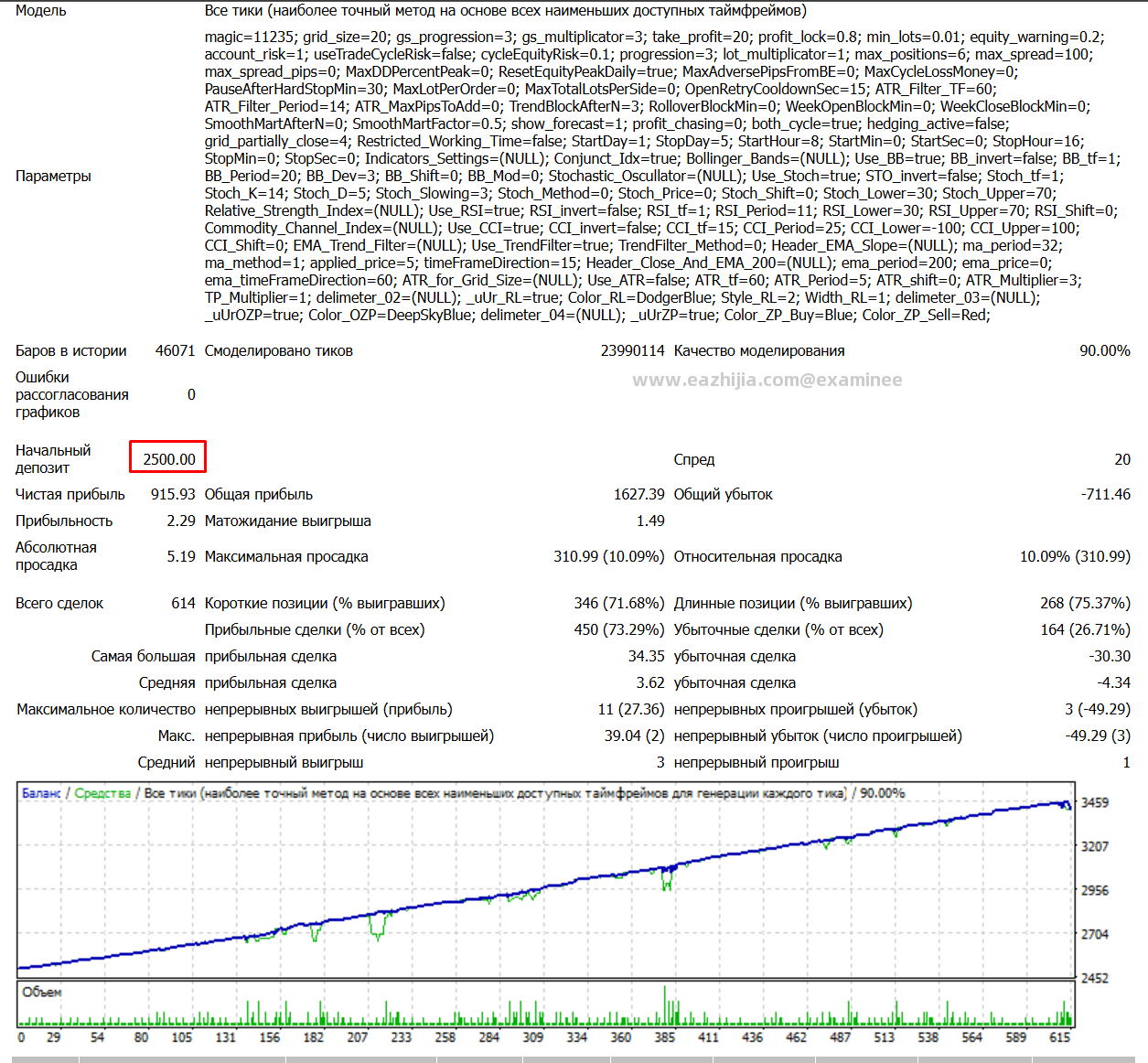Click the 615 tick on chart x-axis
Image resolution: width=1148 pixels, height=1063 pixels.
(x=1060, y=1037)
